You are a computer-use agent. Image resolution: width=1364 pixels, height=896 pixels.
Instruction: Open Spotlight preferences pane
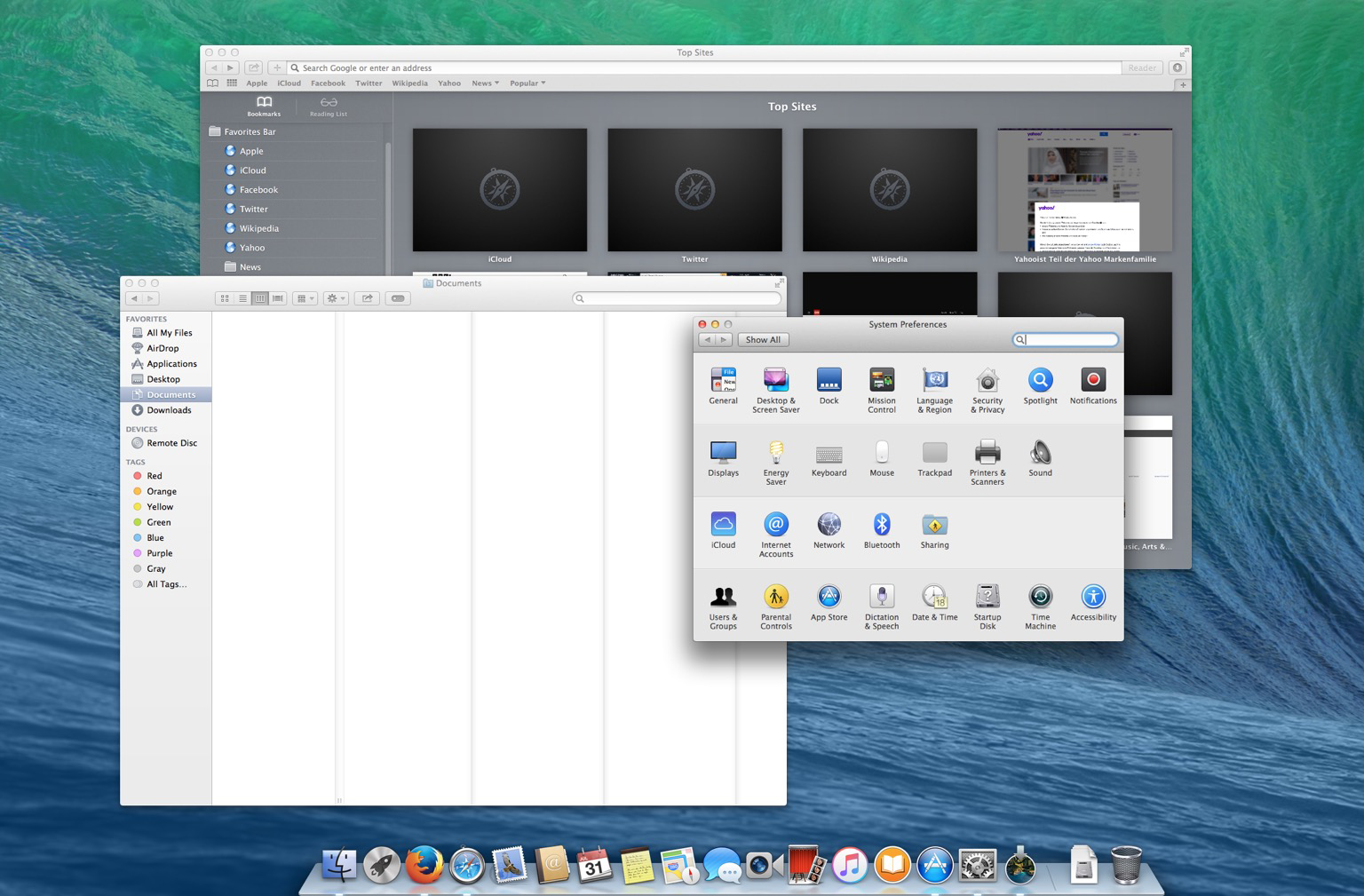tap(1040, 385)
